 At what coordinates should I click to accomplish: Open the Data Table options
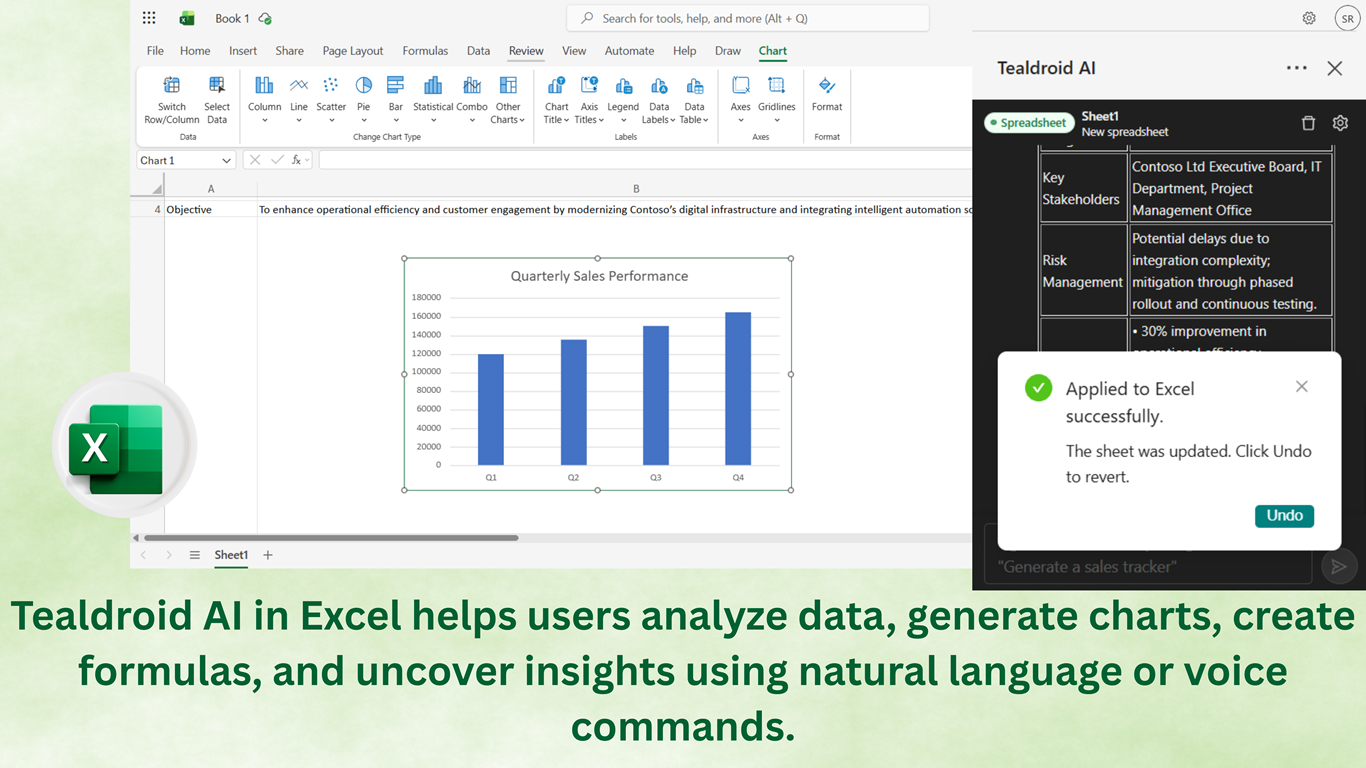(695, 100)
